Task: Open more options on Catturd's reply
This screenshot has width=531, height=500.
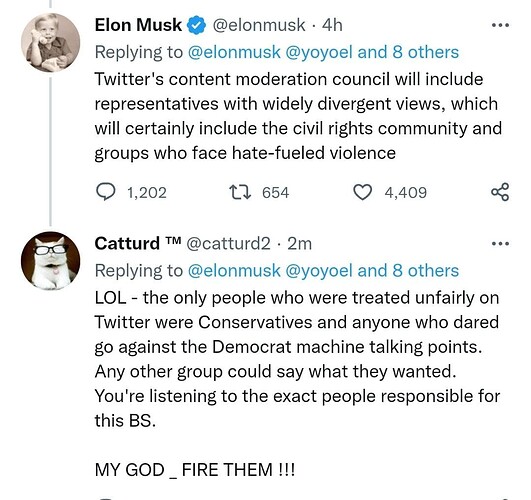Action: tap(500, 244)
